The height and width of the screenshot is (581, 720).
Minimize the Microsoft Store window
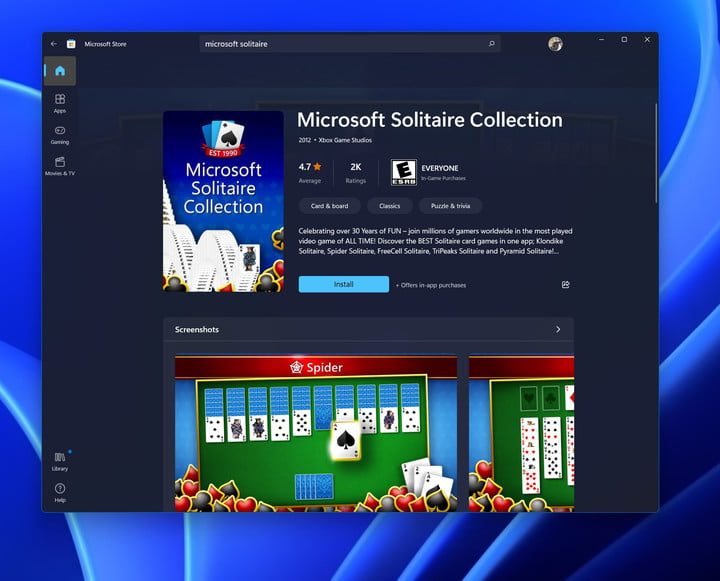[601, 39]
